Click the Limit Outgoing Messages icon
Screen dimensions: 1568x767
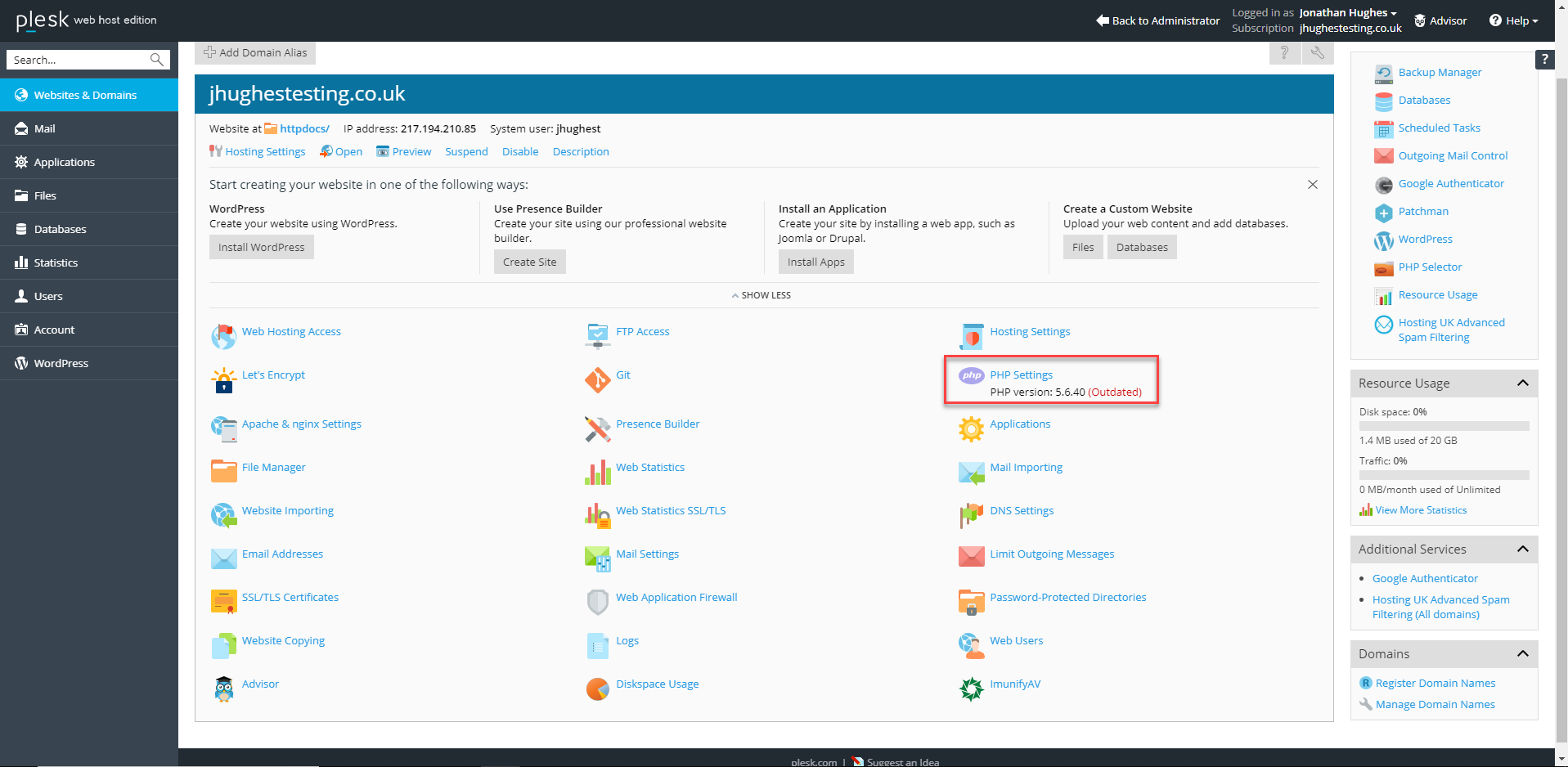[x=972, y=558]
